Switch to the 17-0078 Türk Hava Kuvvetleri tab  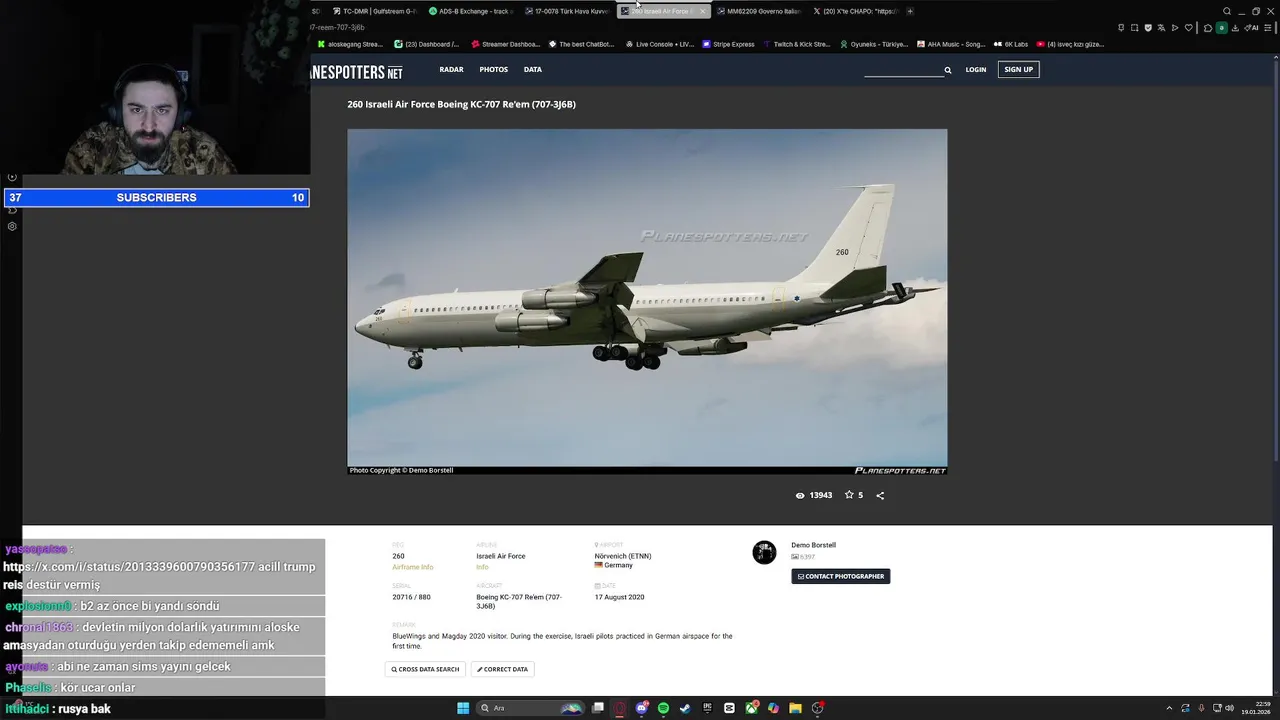coord(565,11)
